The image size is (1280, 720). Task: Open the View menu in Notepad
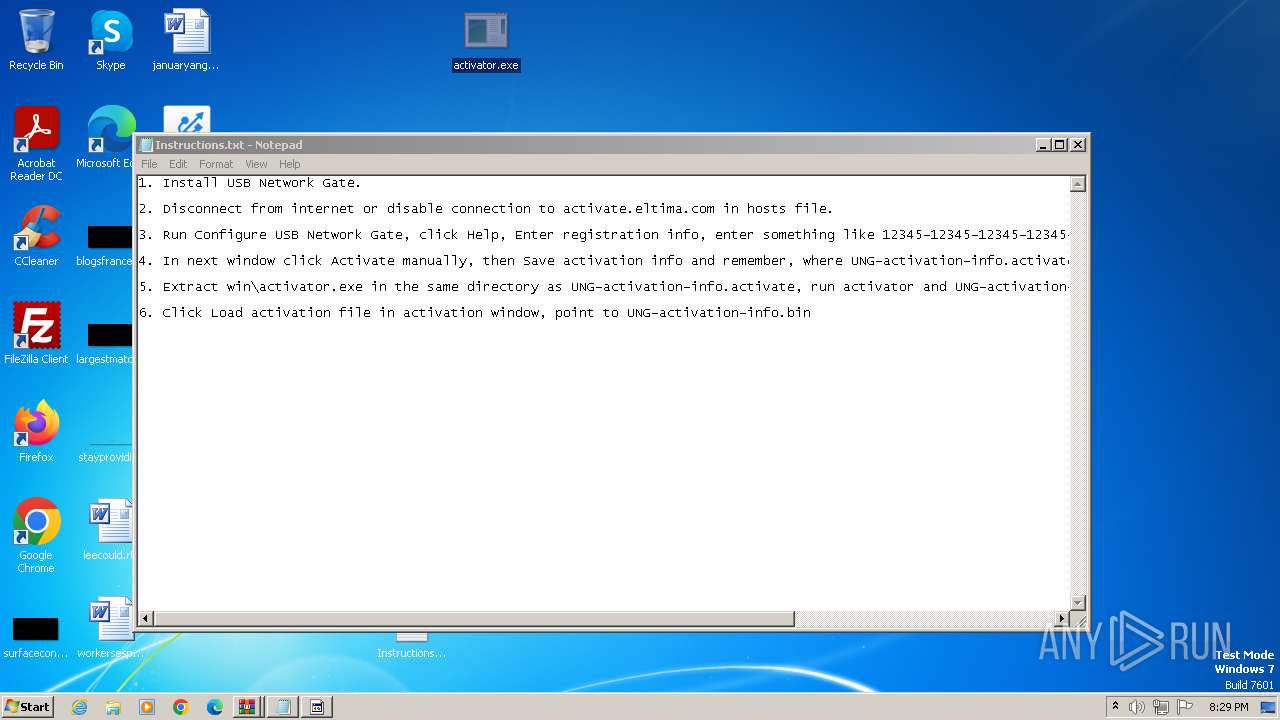coord(256,164)
